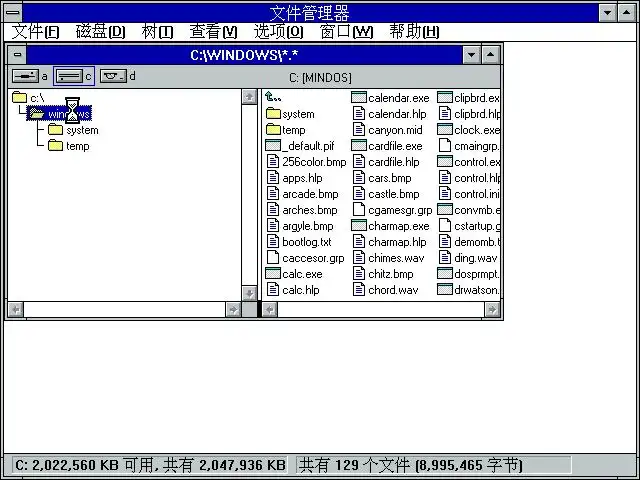Open the 文件(F) menu
This screenshot has height=480, width=640.
coord(35,31)
